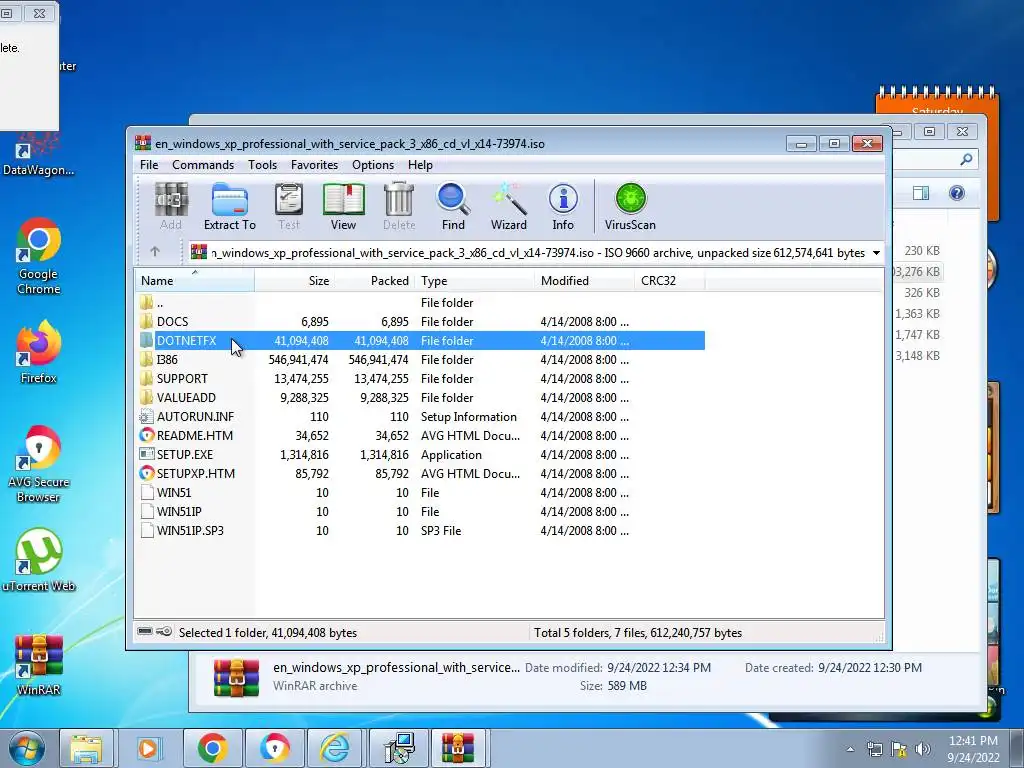The width and height of the screenshot is (1024, 768).
Task: Open WinRAR desktop shortcut
Action: coord(39,664)
